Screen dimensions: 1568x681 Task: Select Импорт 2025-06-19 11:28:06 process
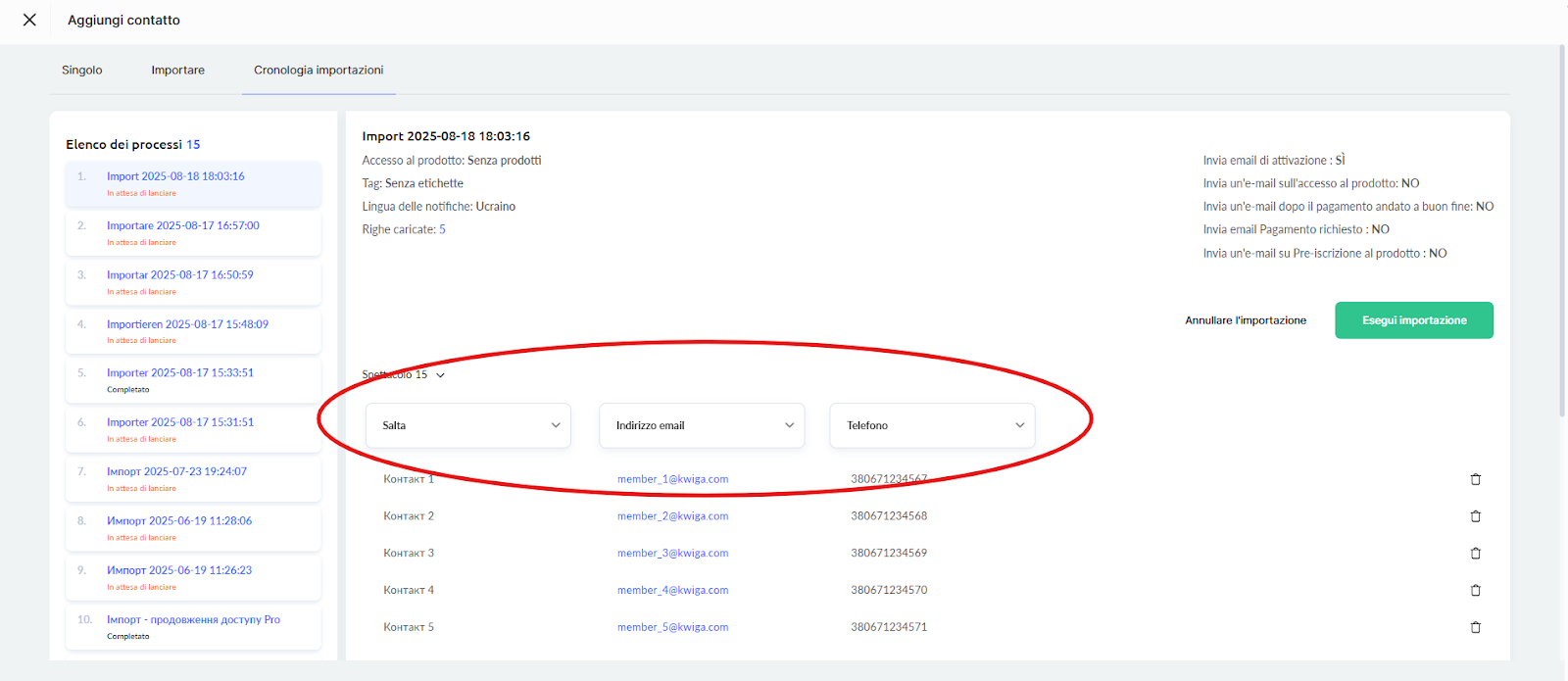tap(179, 521)
